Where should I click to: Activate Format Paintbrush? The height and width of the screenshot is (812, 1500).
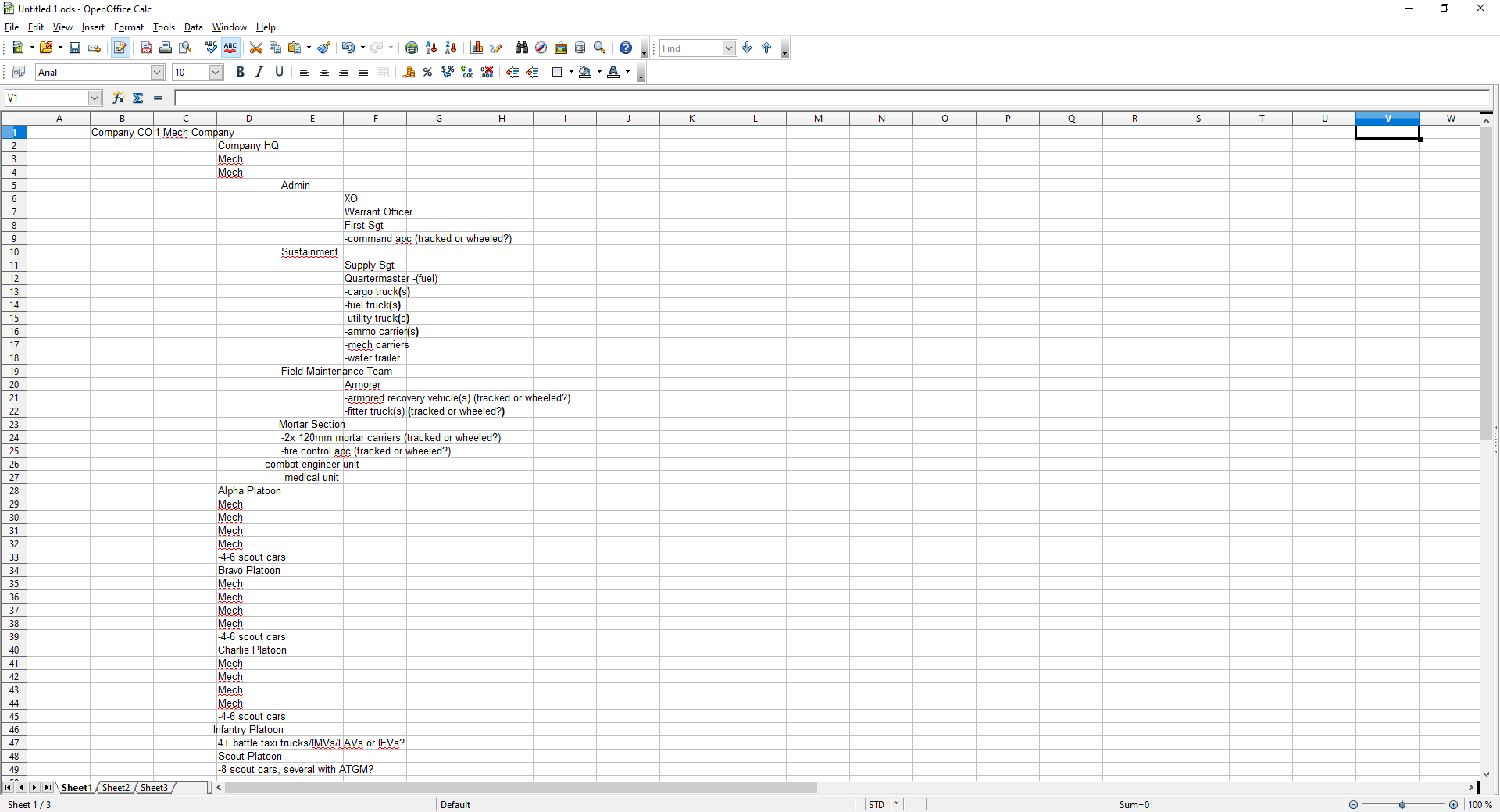(324, 48)
